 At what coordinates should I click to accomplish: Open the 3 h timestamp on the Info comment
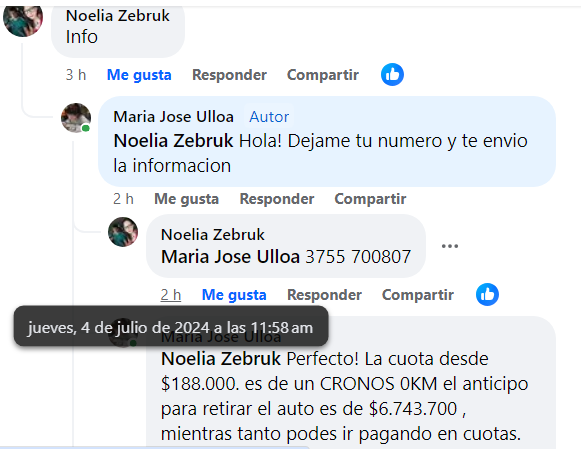[x=76, y=75]
